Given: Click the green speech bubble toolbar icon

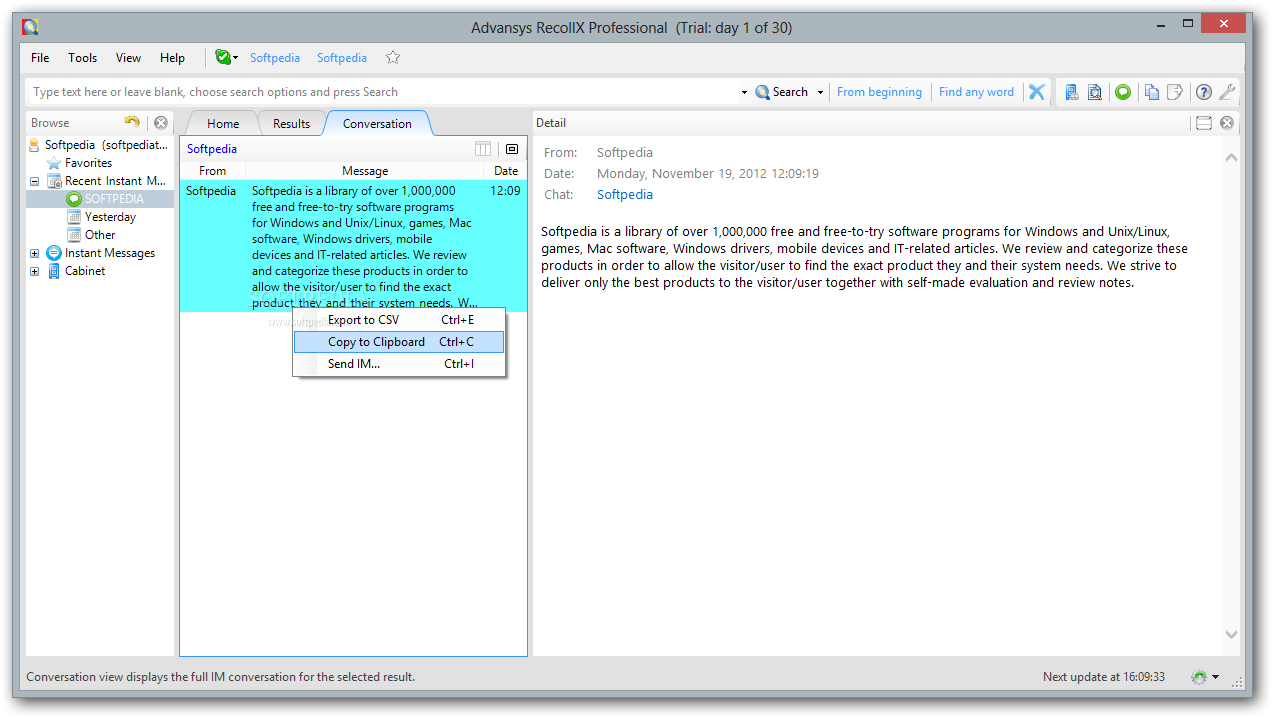Looking at the screenshot, I should point(1123,92).
